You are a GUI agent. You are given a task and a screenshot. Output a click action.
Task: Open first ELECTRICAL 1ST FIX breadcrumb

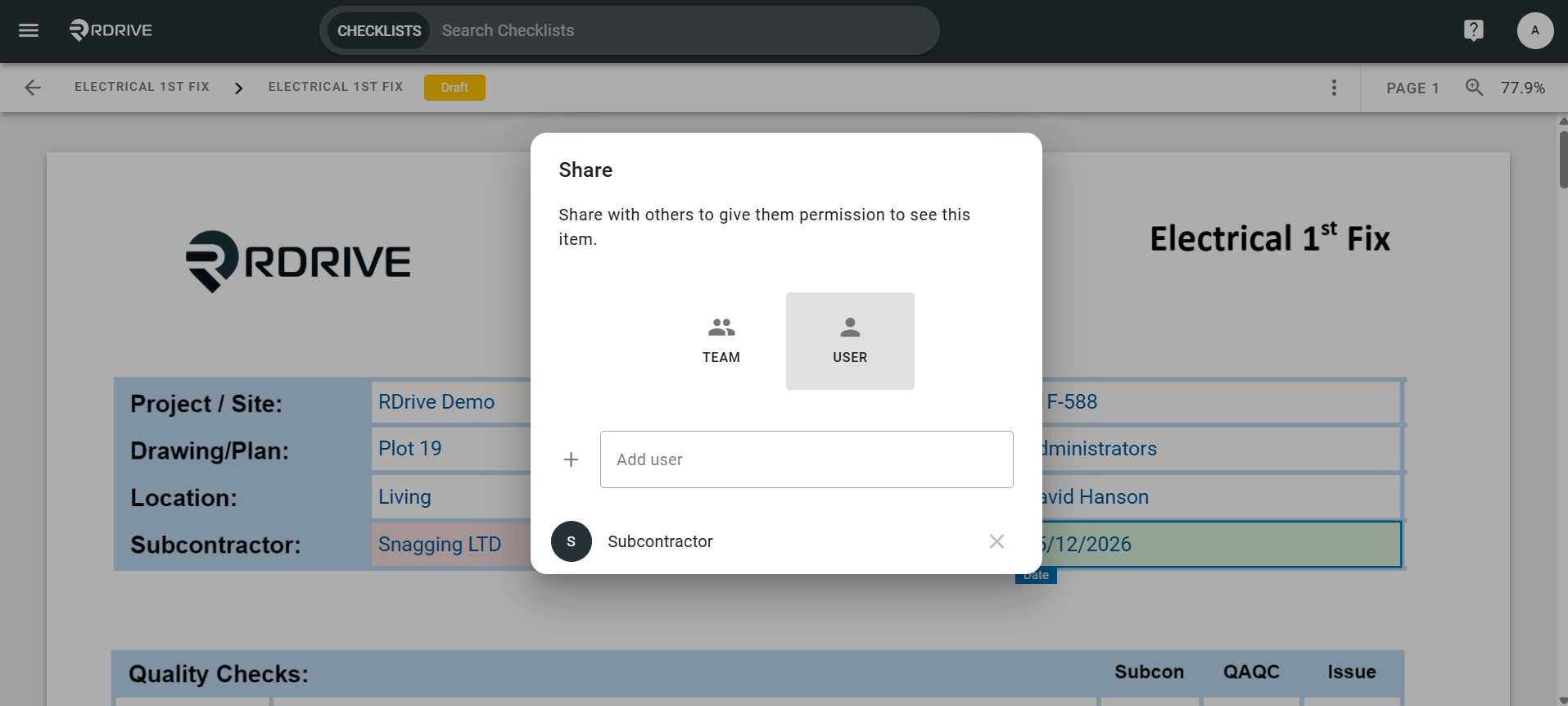[142, 87]
